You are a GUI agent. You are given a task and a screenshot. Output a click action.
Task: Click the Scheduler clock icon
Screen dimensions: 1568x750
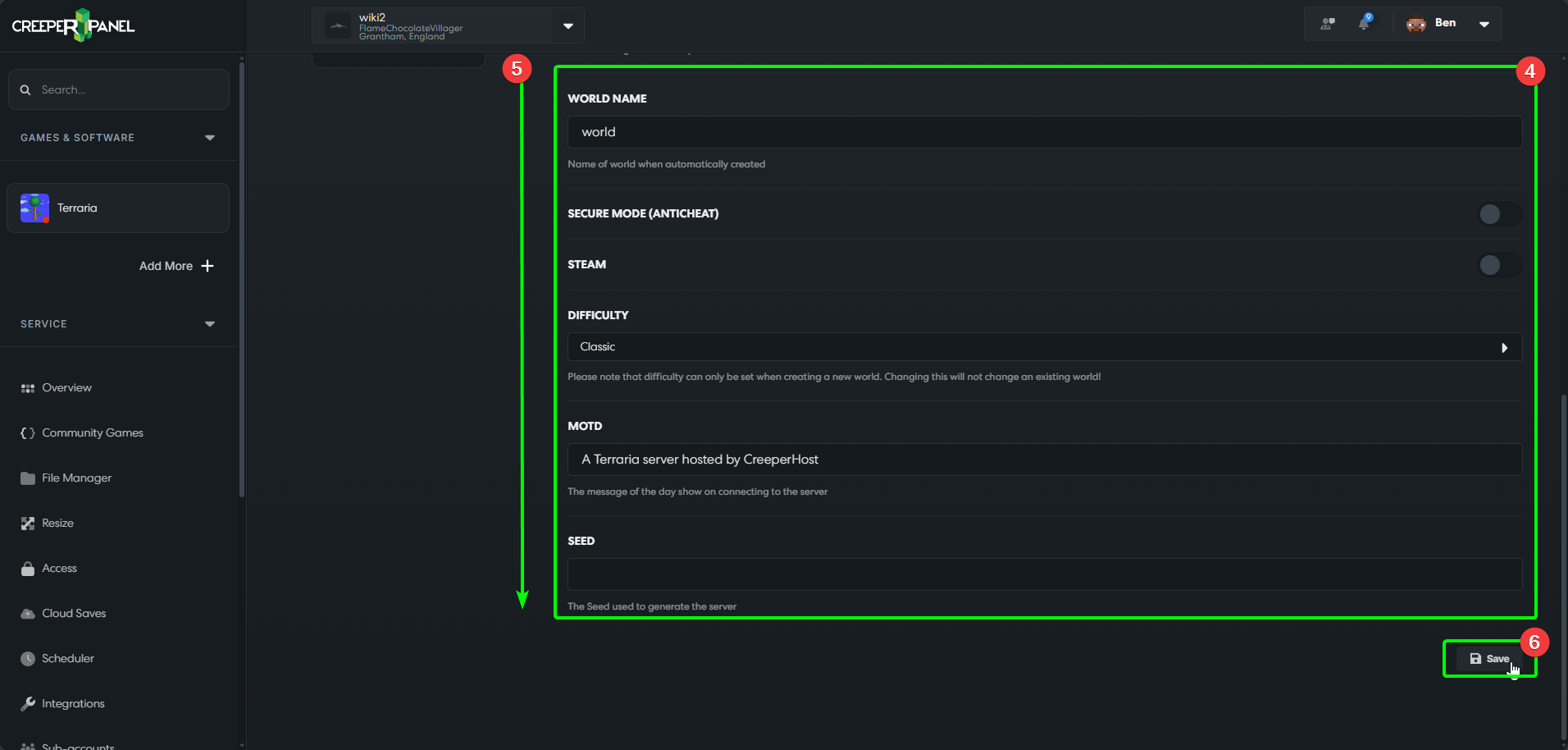pyautogui.click(x=27, y=658)
